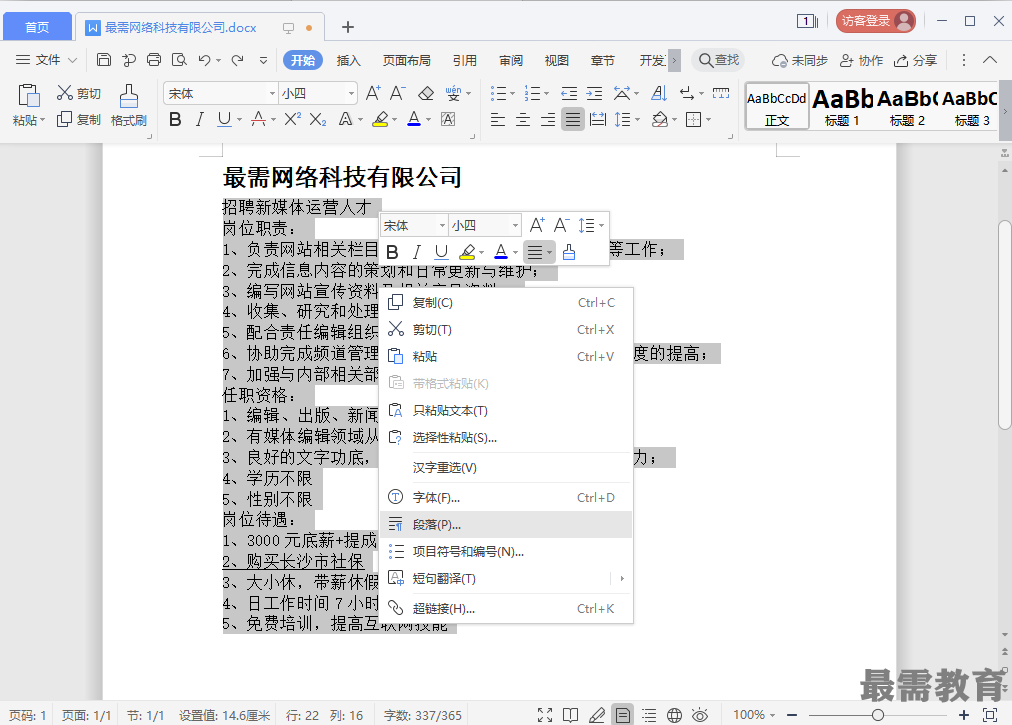Toggle Italic in mini toolbar
Screen dimensions: 1012x725
point(417,252)
